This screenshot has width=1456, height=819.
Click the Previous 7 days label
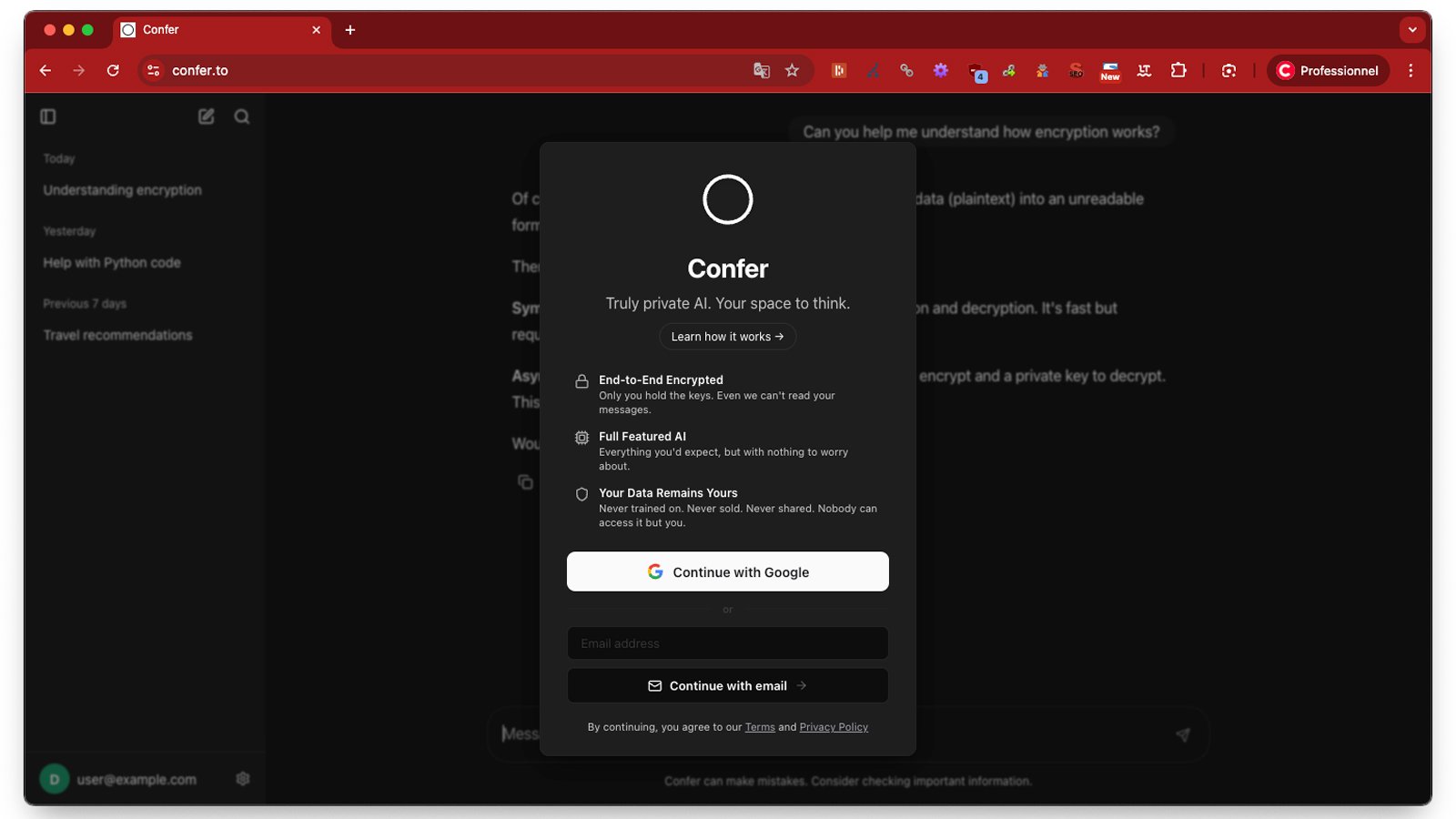click(85, 304)
